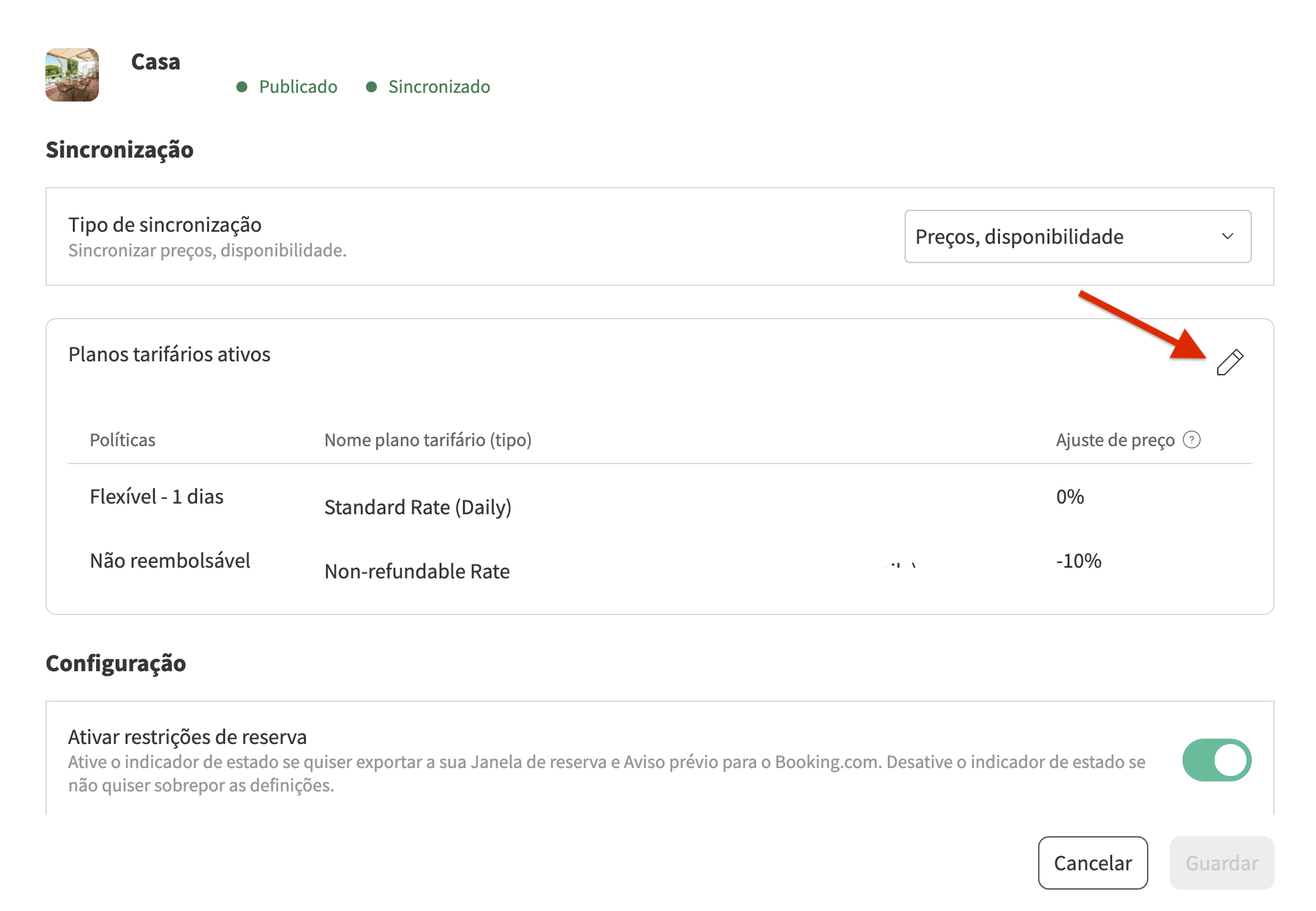Click the Sincronizado status label

439,87
